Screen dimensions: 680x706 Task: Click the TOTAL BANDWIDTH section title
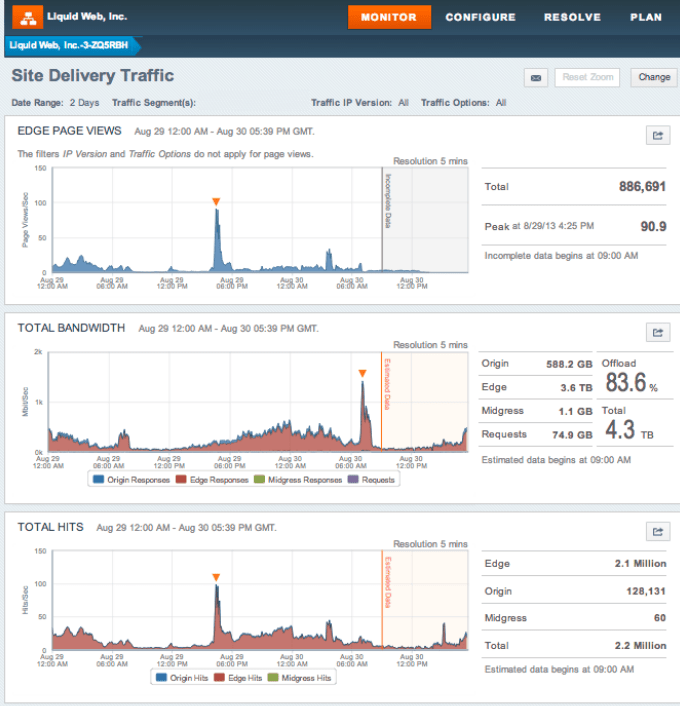pos(71,328)
